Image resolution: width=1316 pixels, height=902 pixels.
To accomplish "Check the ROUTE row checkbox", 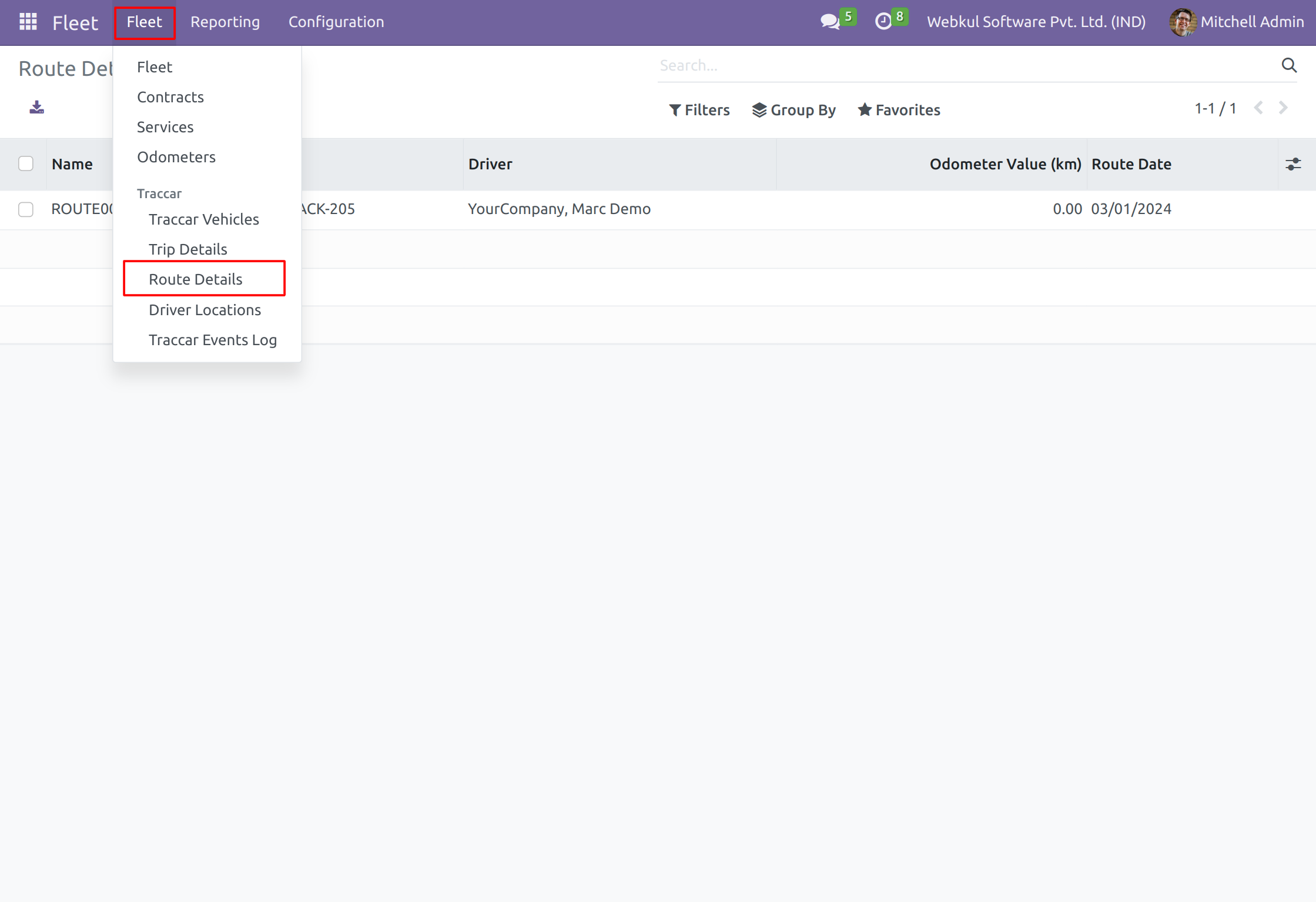I will coord(26,209).
